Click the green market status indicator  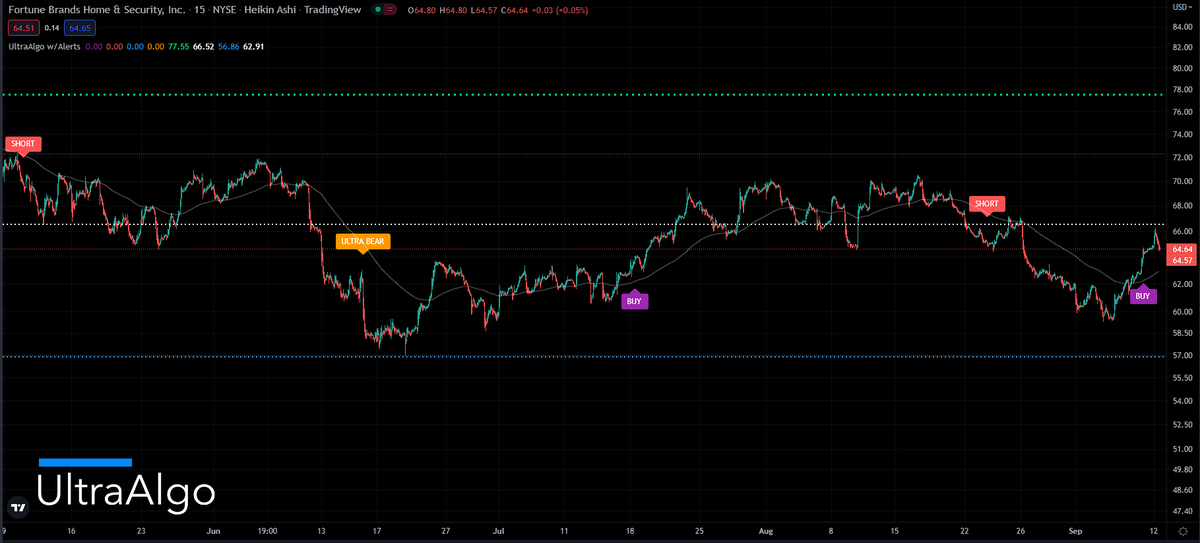tap(377, 9)
